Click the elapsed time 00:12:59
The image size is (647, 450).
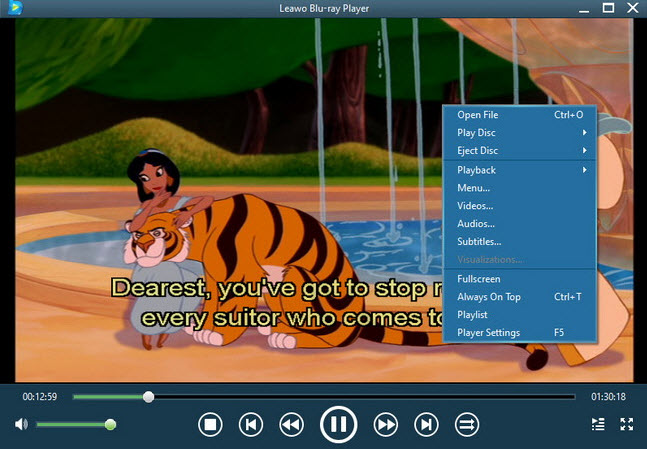[x=40, y=397]
